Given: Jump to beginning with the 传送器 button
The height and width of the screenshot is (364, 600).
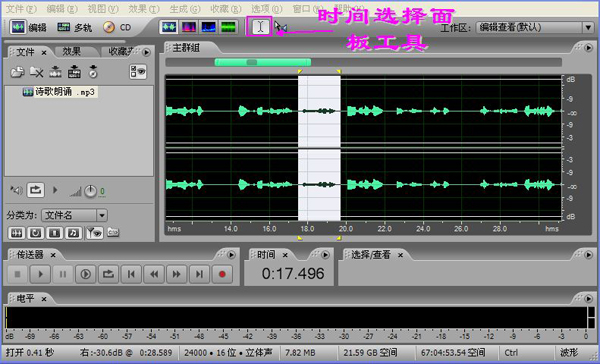Looking at the screenshot, I should pos(131,274).
